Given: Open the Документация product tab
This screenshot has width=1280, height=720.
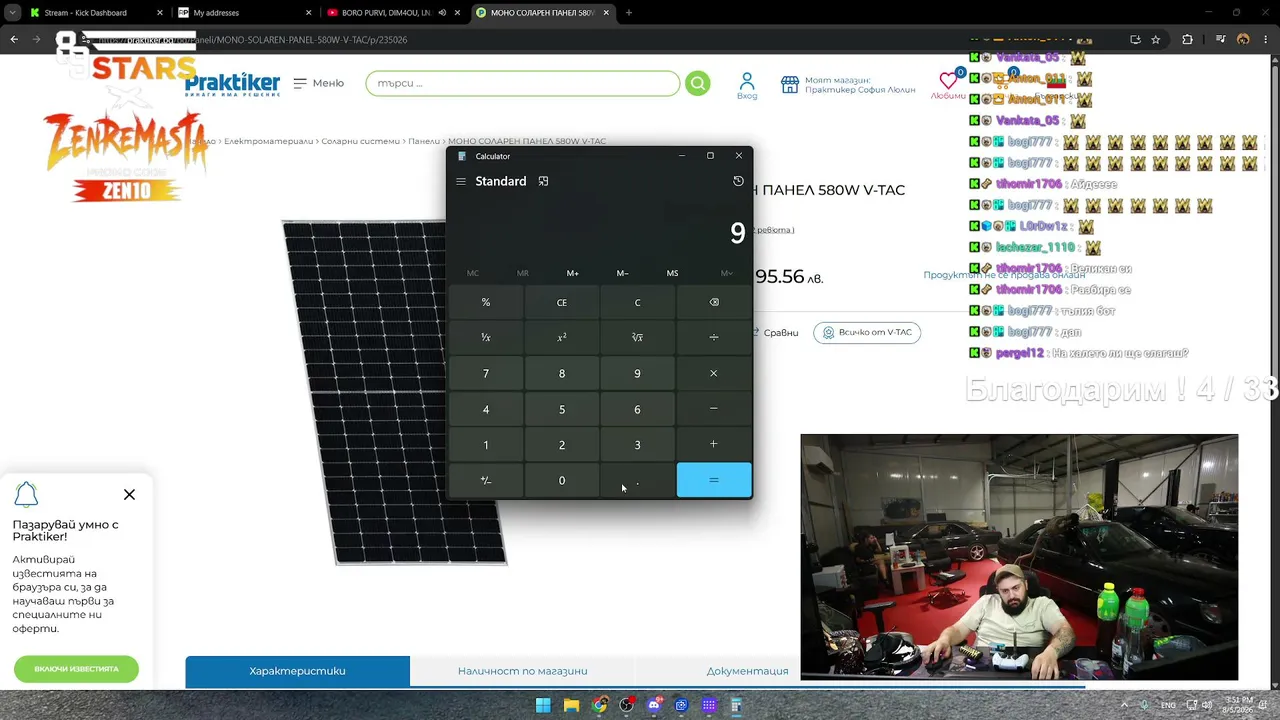Looking at the screenshot, I should tap(747, 671).
